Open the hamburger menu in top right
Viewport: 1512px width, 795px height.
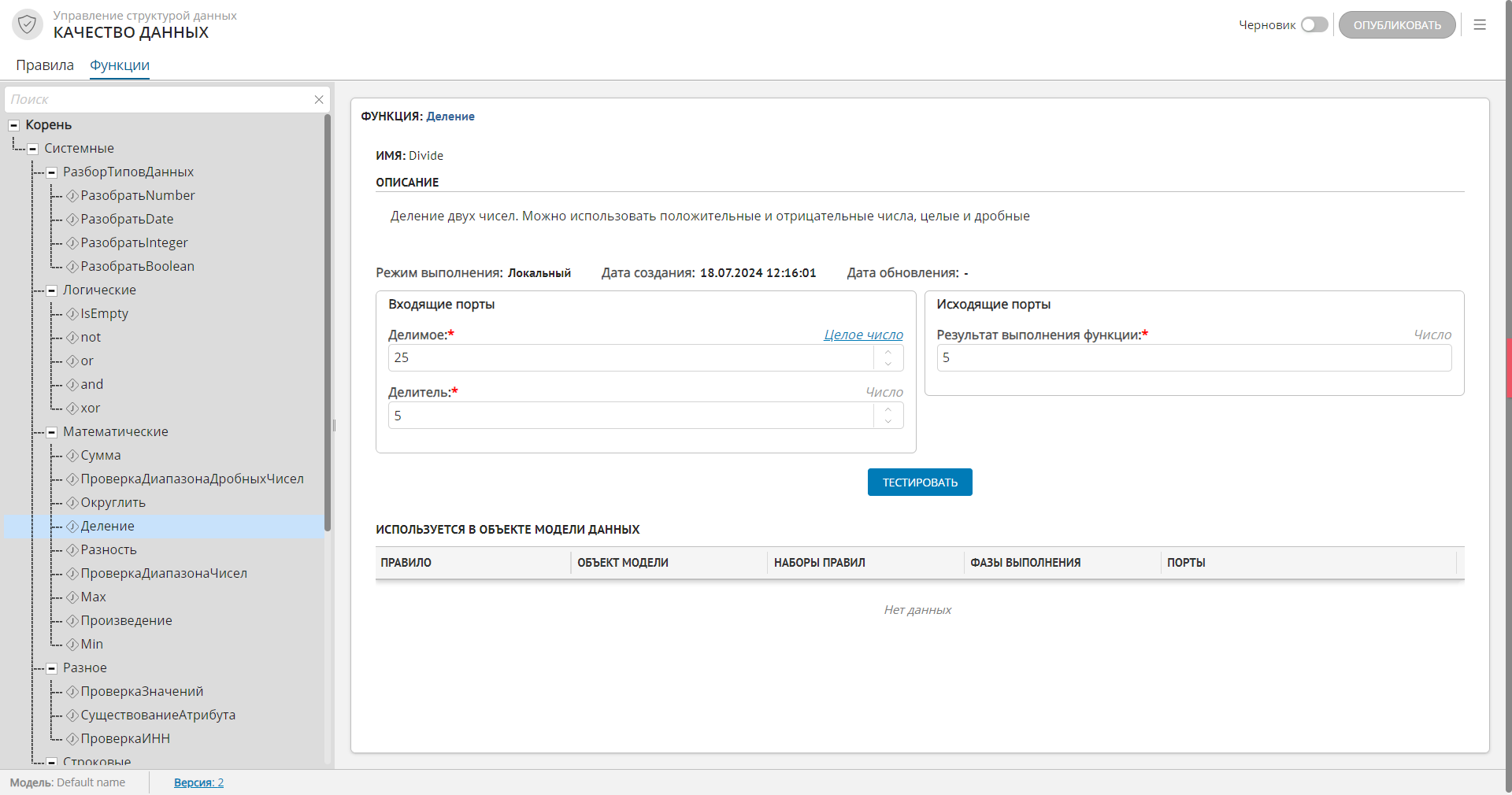tap(1480, 25)
